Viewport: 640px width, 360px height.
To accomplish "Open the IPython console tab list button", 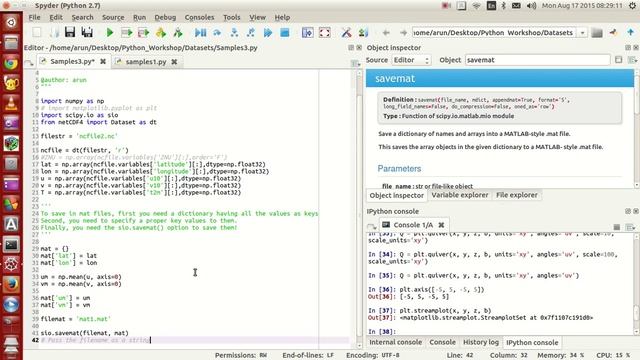I will [x=371, y=226].
